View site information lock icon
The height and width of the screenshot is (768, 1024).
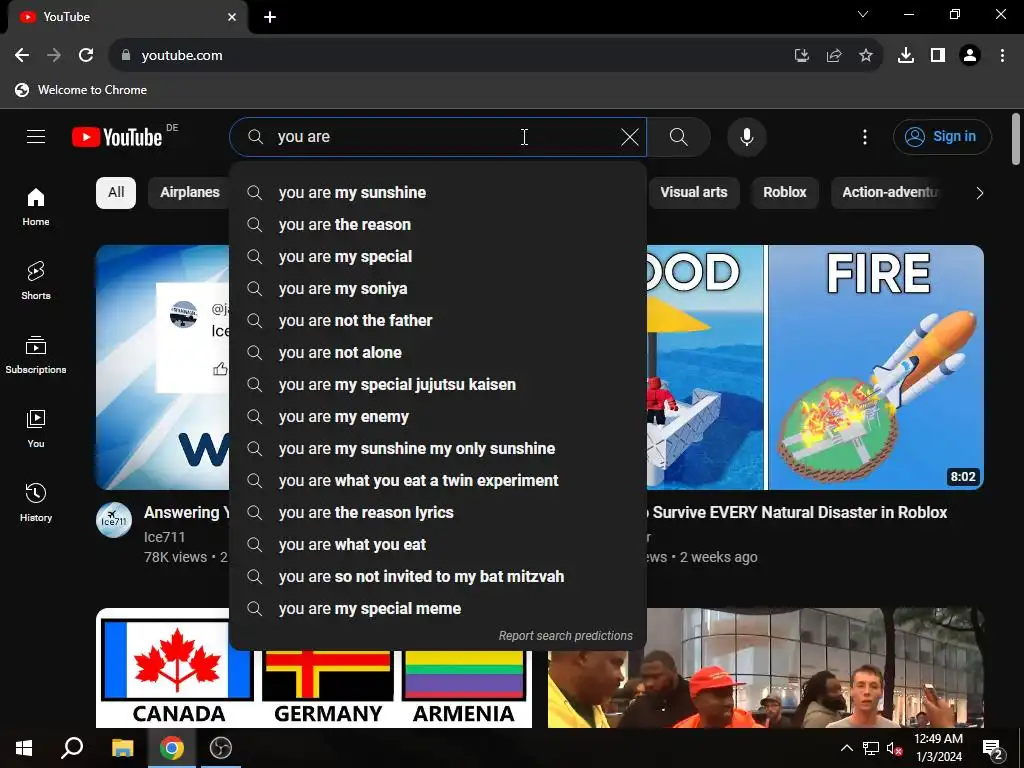click(x=126, y=56)
